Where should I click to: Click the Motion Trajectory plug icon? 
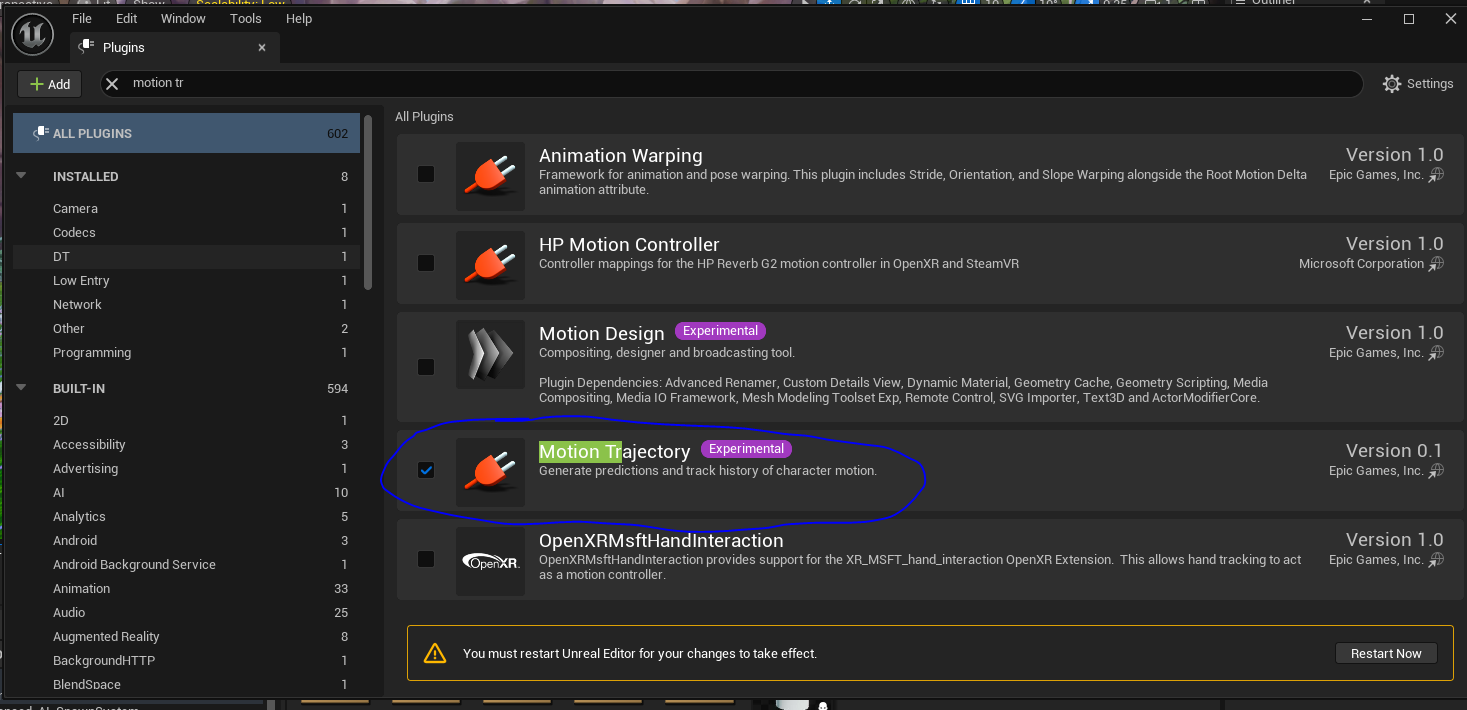[x=490, y=472]
